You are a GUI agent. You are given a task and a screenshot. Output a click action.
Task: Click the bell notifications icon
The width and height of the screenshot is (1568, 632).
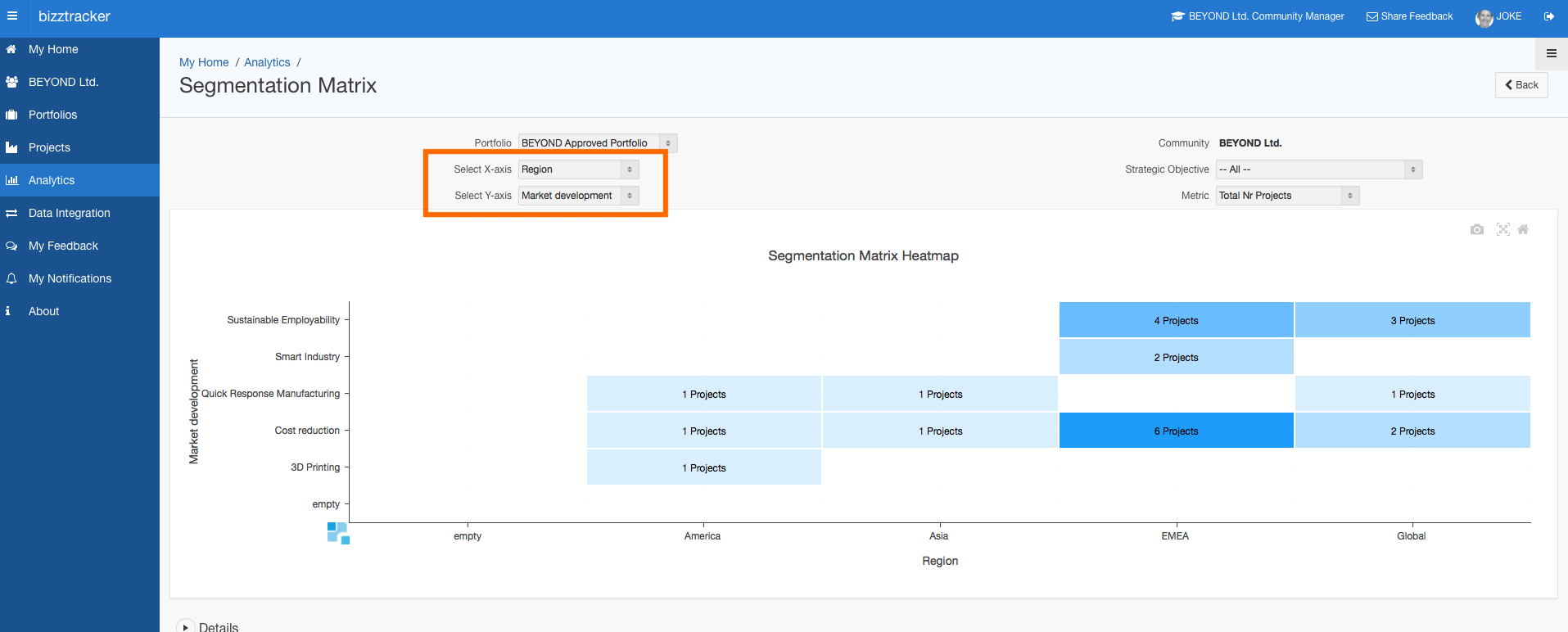pos(11,278)
